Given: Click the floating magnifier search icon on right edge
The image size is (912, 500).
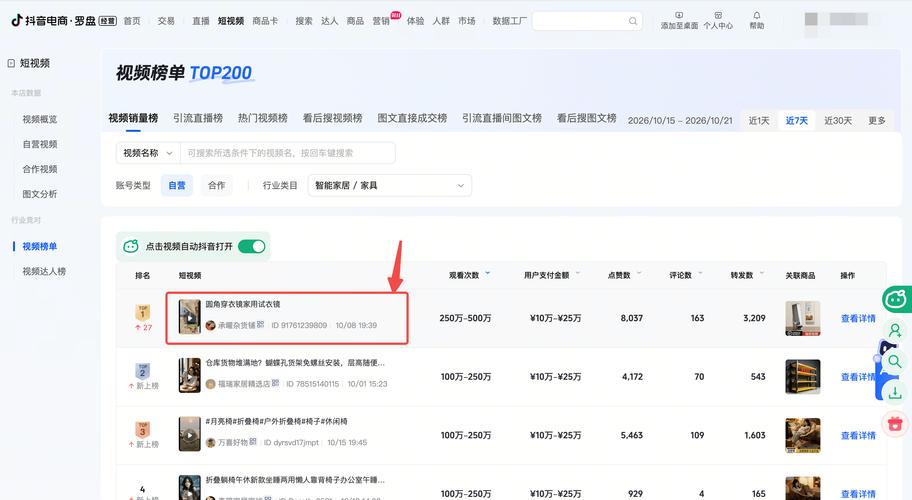Looking at the screenshot, I should point(895,362).
